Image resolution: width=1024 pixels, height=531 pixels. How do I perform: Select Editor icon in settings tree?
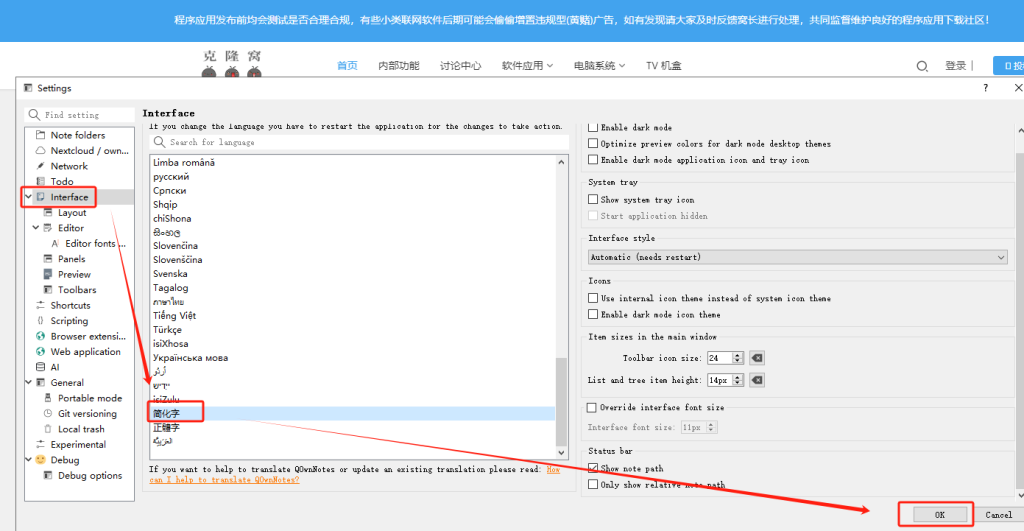pos(48,228)
